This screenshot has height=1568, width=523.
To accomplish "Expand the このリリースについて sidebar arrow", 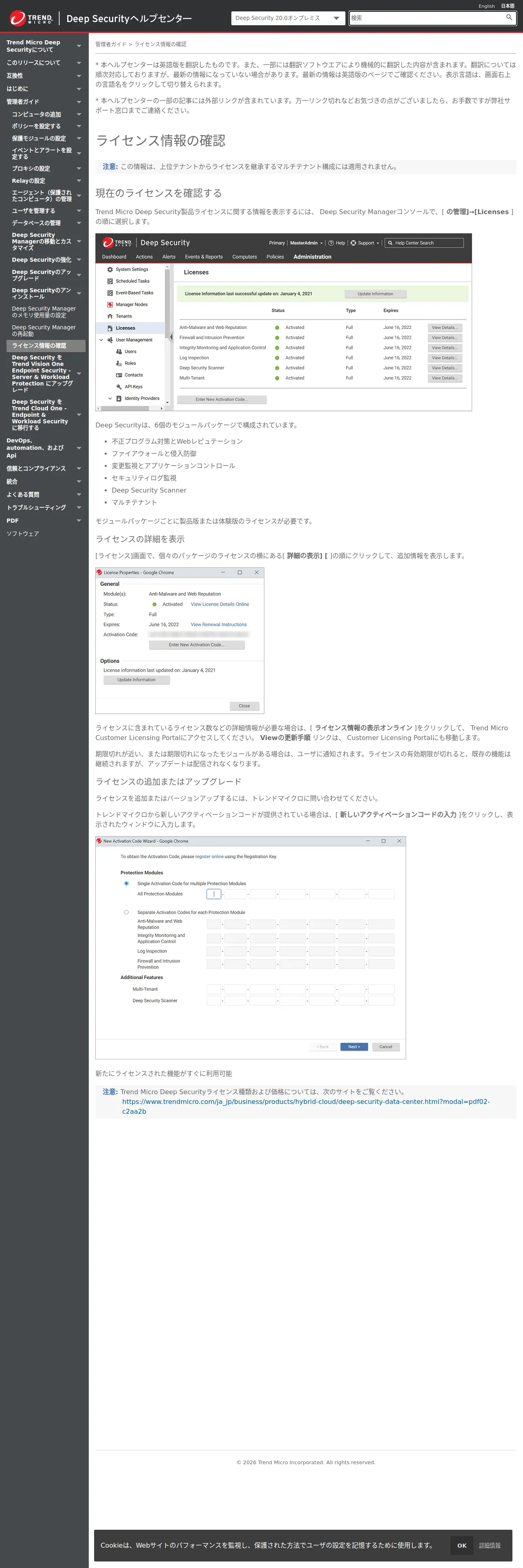I will 79,63.
